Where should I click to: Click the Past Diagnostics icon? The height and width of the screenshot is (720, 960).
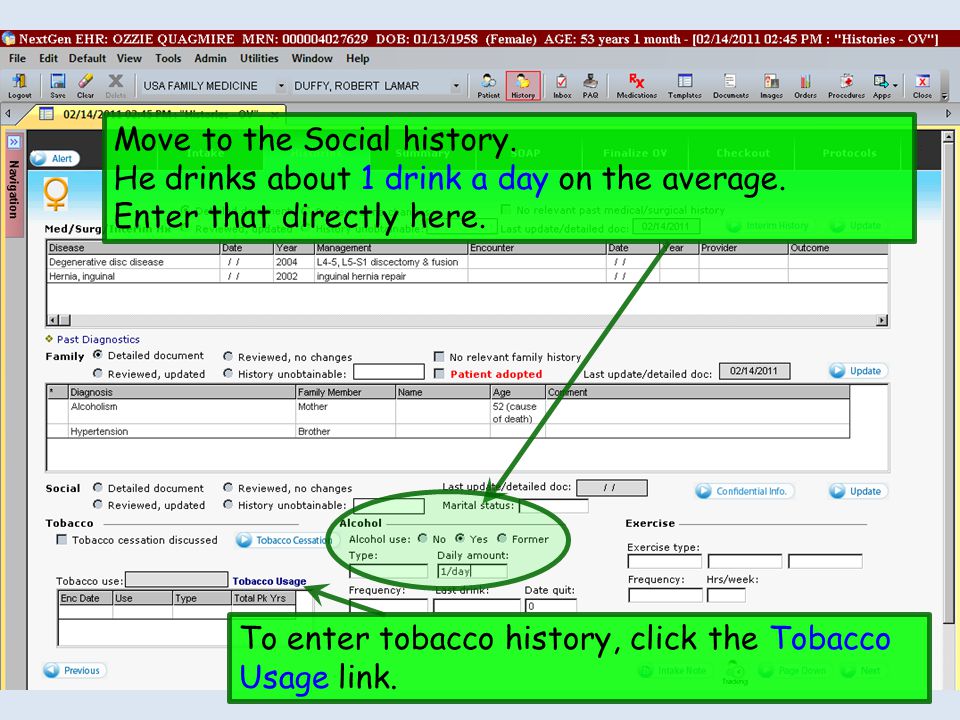(49, 339)
